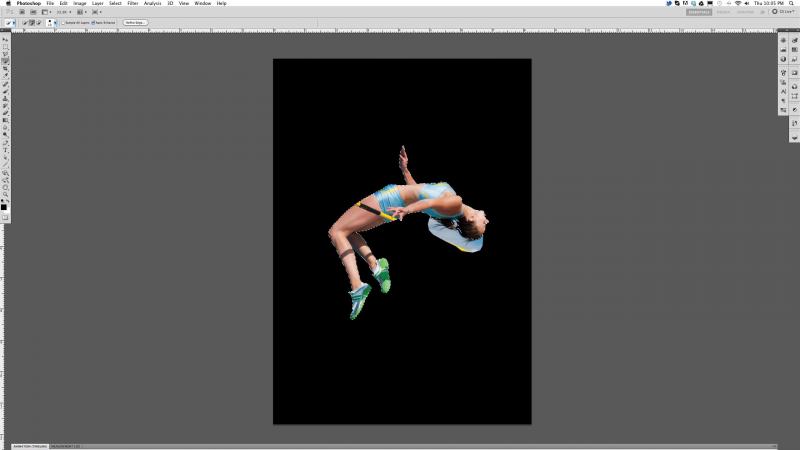Click the foreground color swatch
The image size is (800, 450).
pos(3,205)
